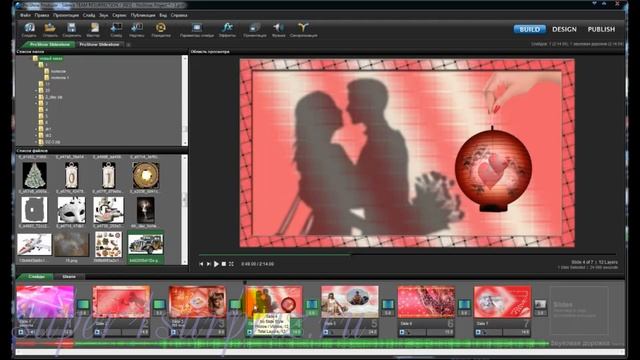Click the transition icon after slide 1
This screenshot has height=360, width=640.
[83, 305]
